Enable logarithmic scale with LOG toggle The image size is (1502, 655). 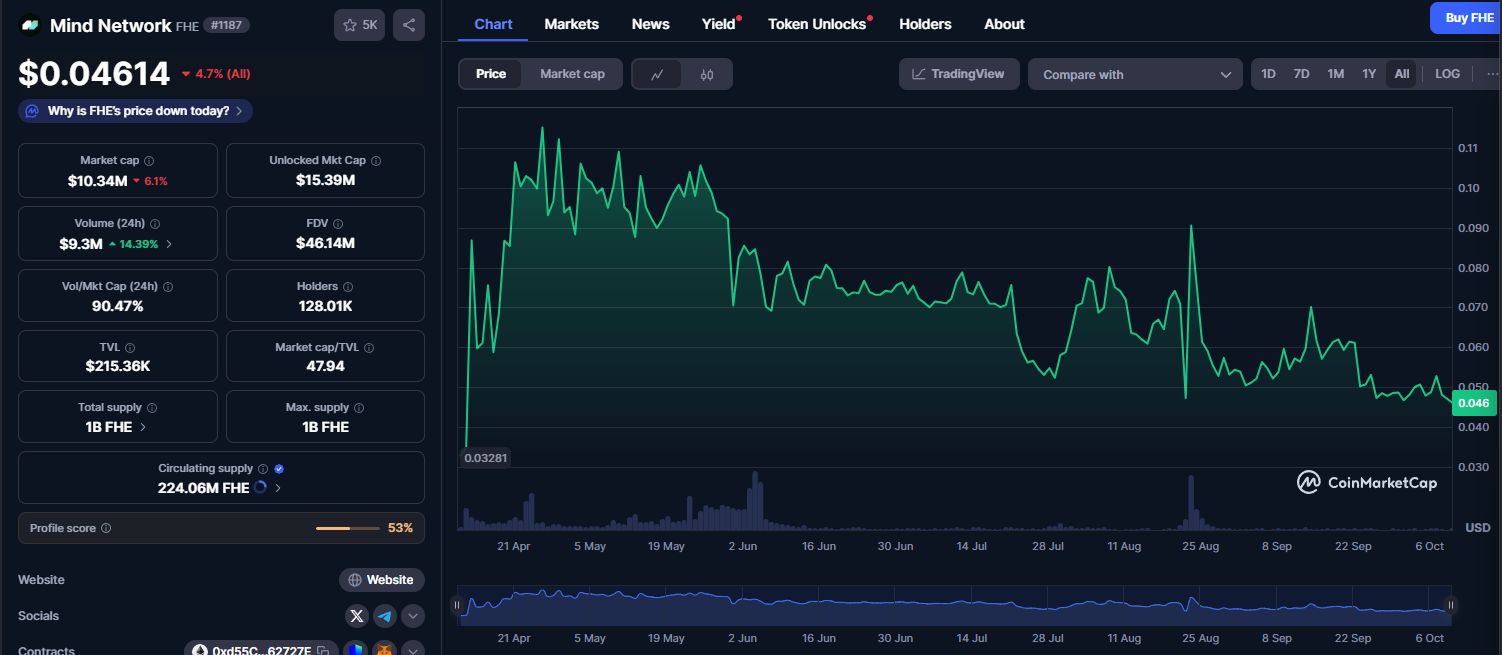(x=1447, y=73)
